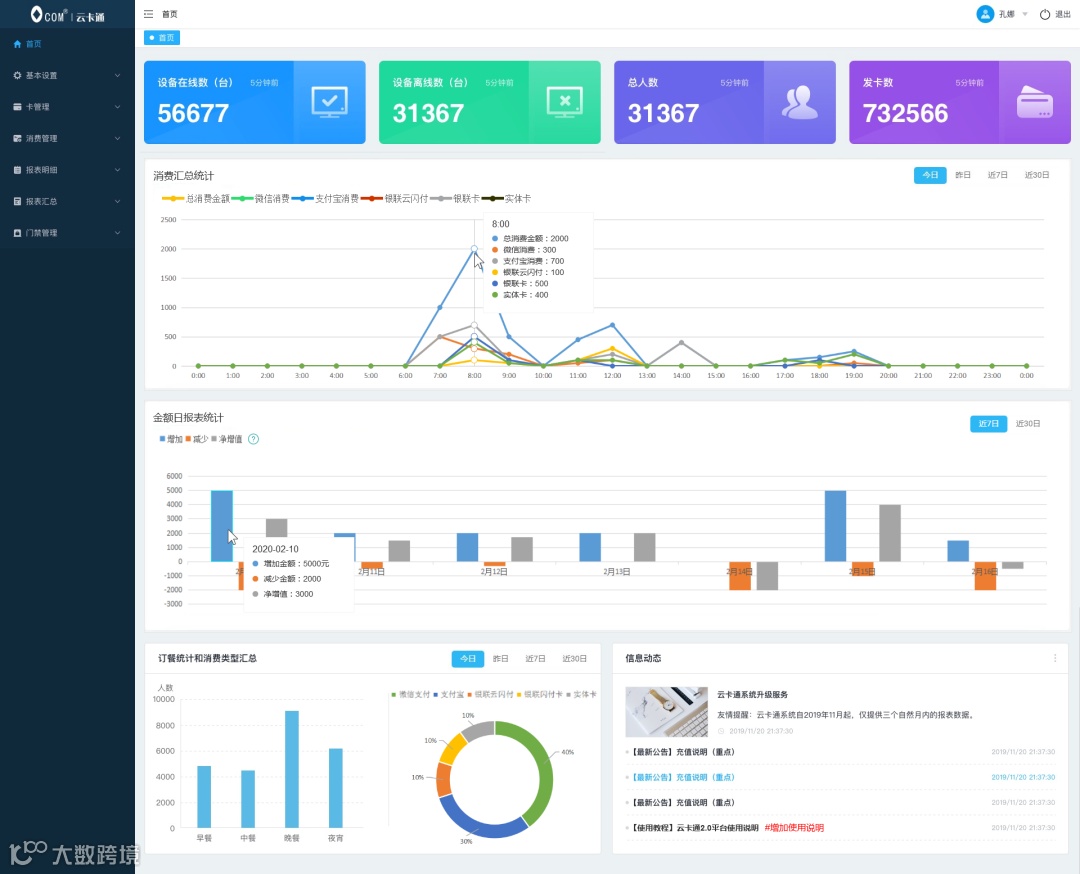The image size is (1080, 874).
Task: Expand the 报表汇总 menu chevron
Action: tap(117, 201)
